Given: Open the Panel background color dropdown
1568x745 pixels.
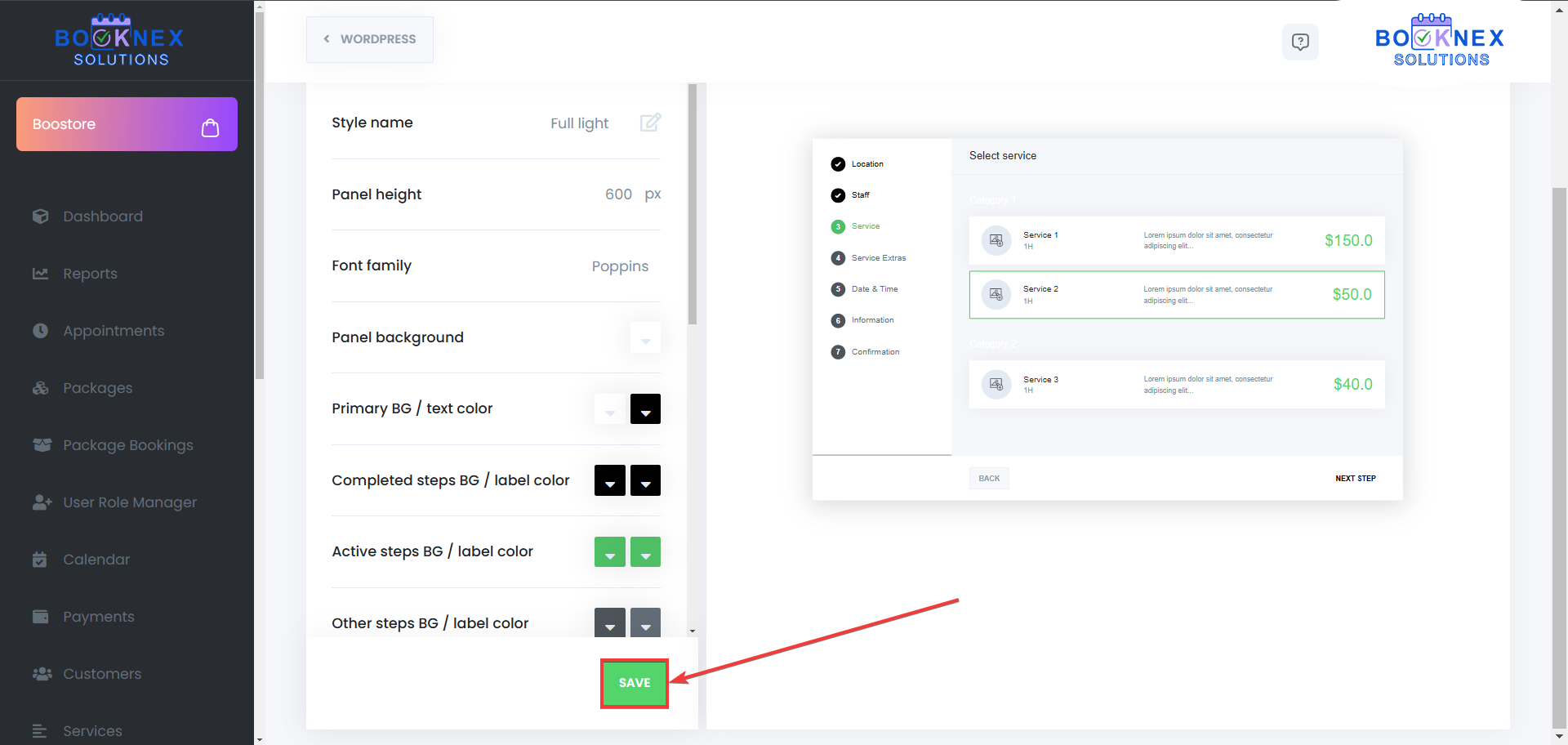Looking at the screenshot, I should (645, 337).
